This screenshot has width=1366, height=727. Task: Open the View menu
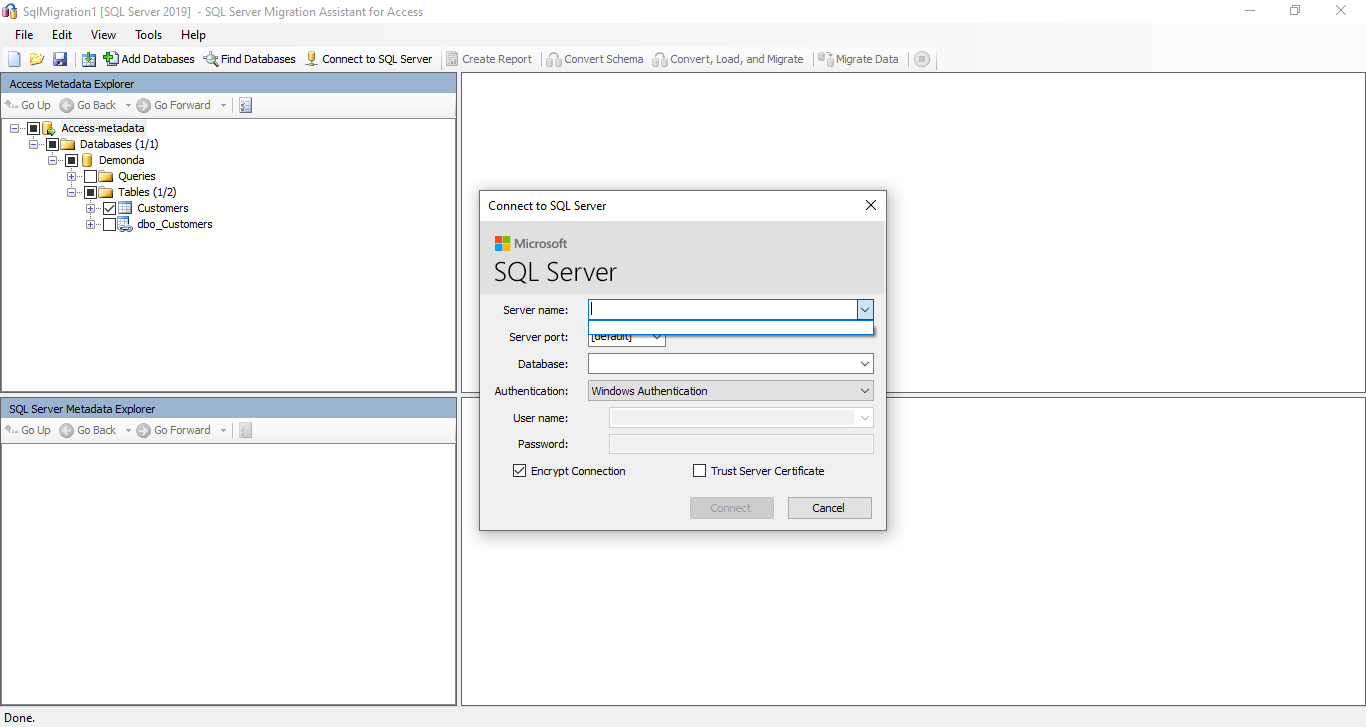[x=104, y=35]
